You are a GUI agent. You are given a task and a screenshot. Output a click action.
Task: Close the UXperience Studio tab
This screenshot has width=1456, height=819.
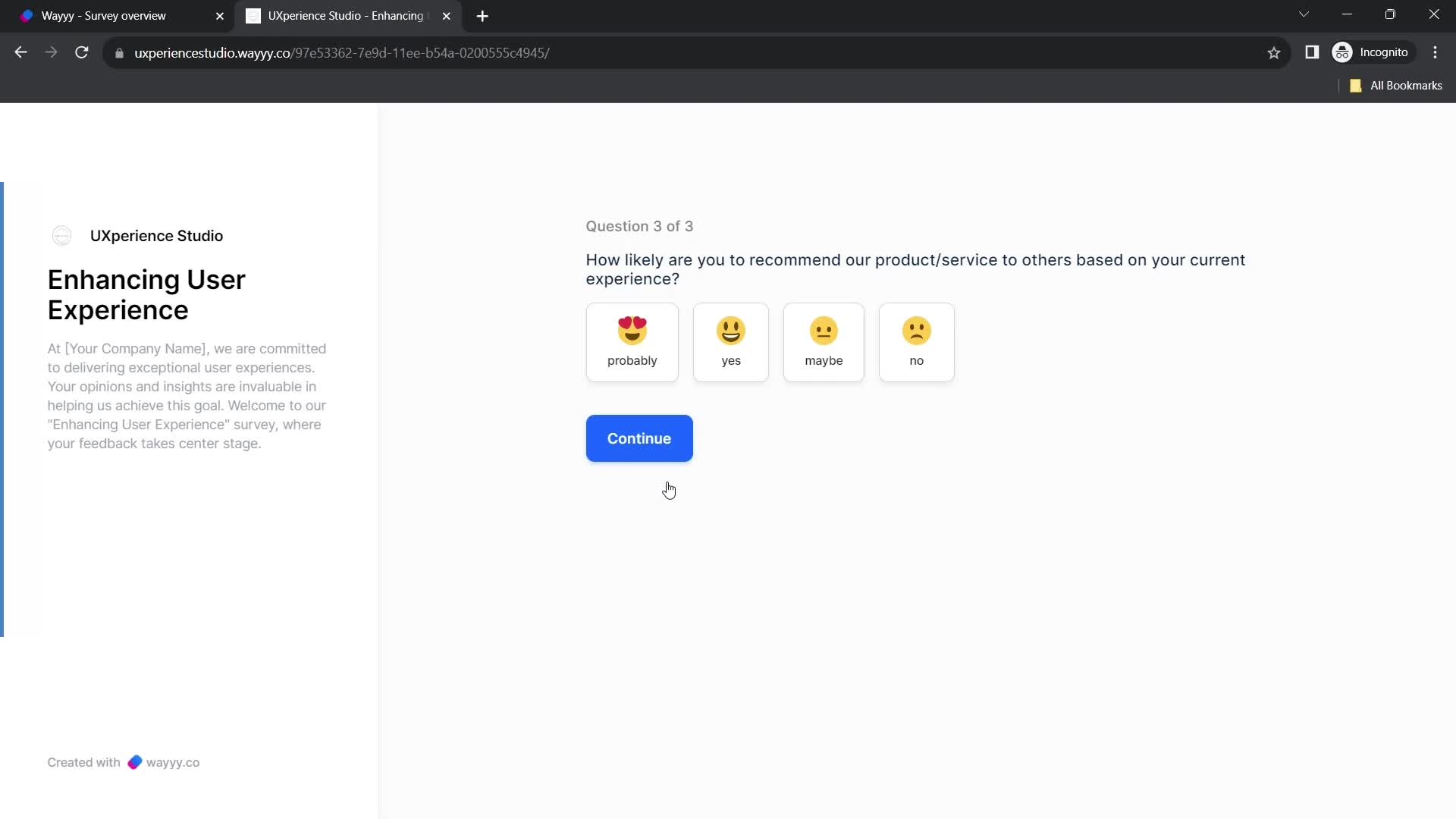point(447,16)
